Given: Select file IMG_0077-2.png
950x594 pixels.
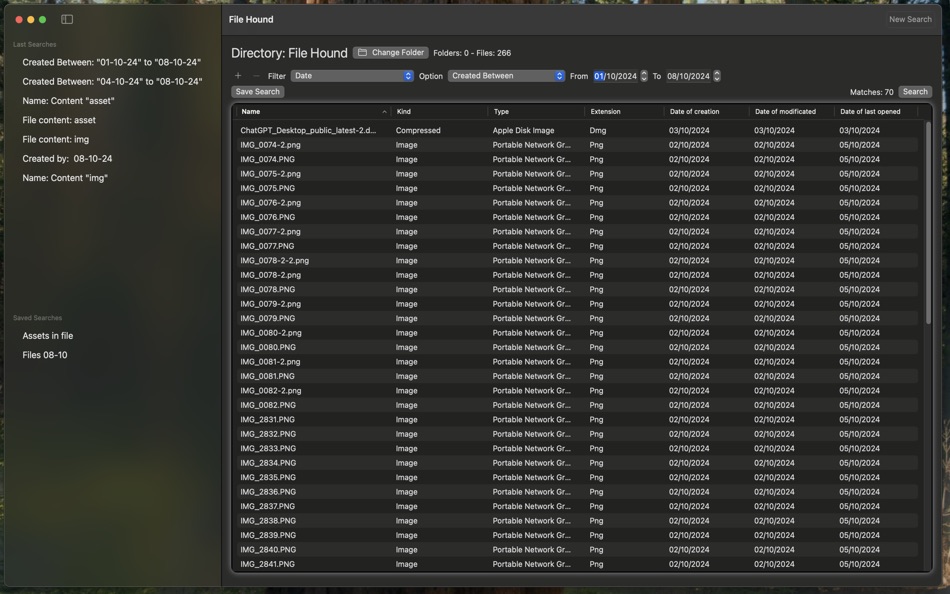Looking at the screenshot, I should pyautogui.click(x=577, y=232).
